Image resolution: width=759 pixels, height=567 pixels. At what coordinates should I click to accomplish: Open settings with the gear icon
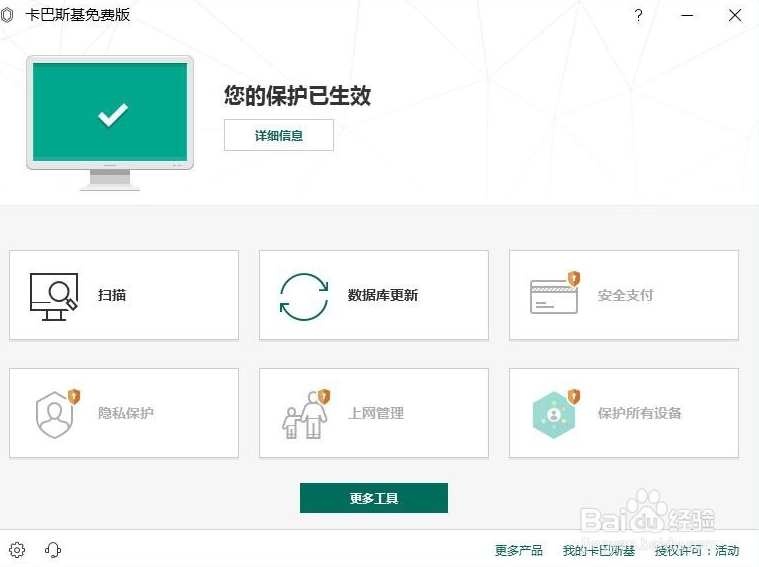point(17,550)
